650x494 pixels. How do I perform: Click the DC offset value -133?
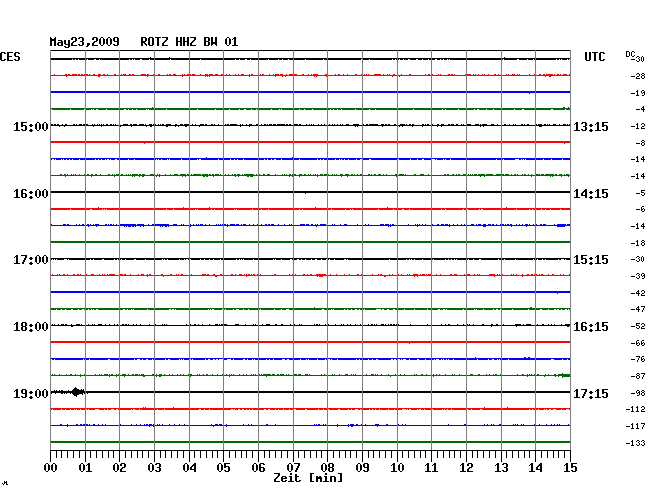point(635,443)
